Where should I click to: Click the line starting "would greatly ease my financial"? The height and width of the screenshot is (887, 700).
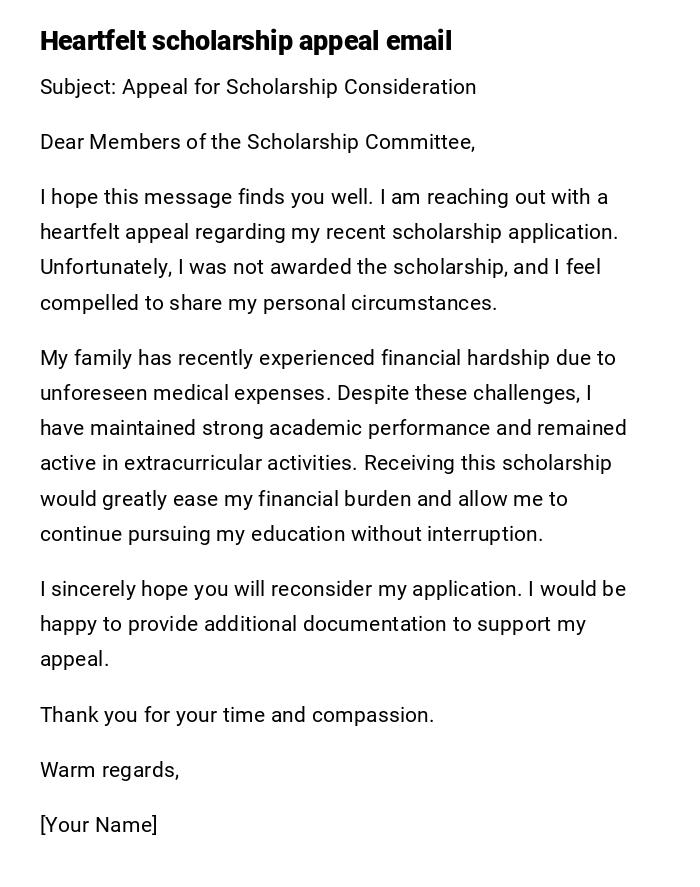(x=304, y=498)
